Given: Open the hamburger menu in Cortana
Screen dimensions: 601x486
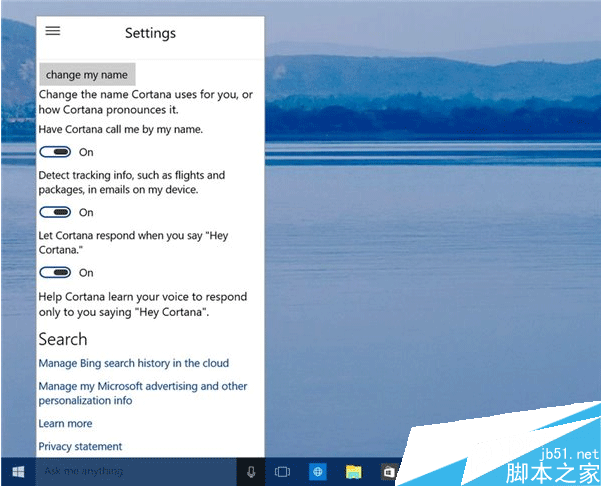Looking at the screenshot, I should (x=53, y=31).
